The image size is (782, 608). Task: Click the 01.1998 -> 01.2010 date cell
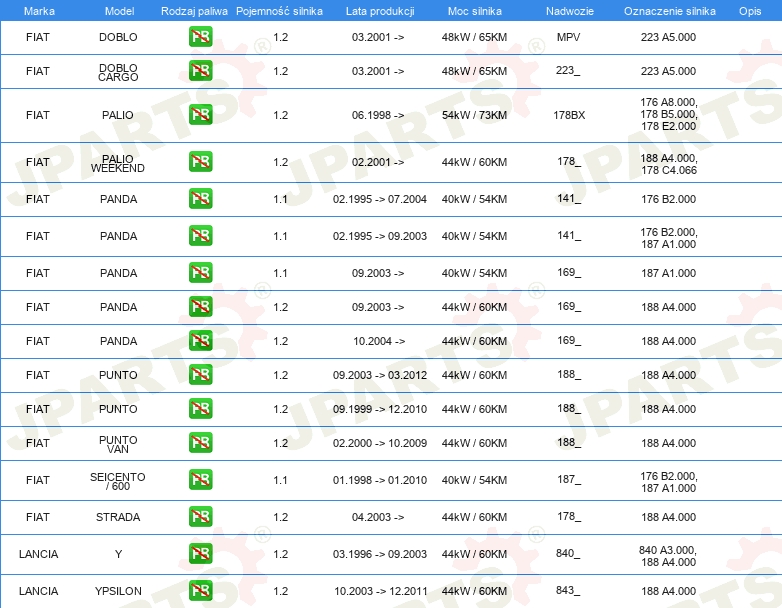pos(380,480)
